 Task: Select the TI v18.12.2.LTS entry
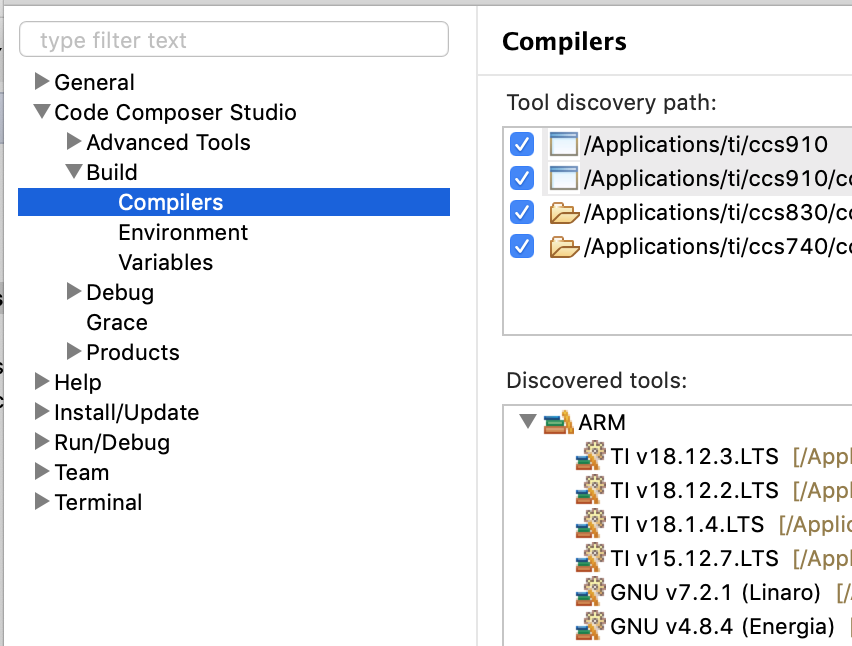694,491
